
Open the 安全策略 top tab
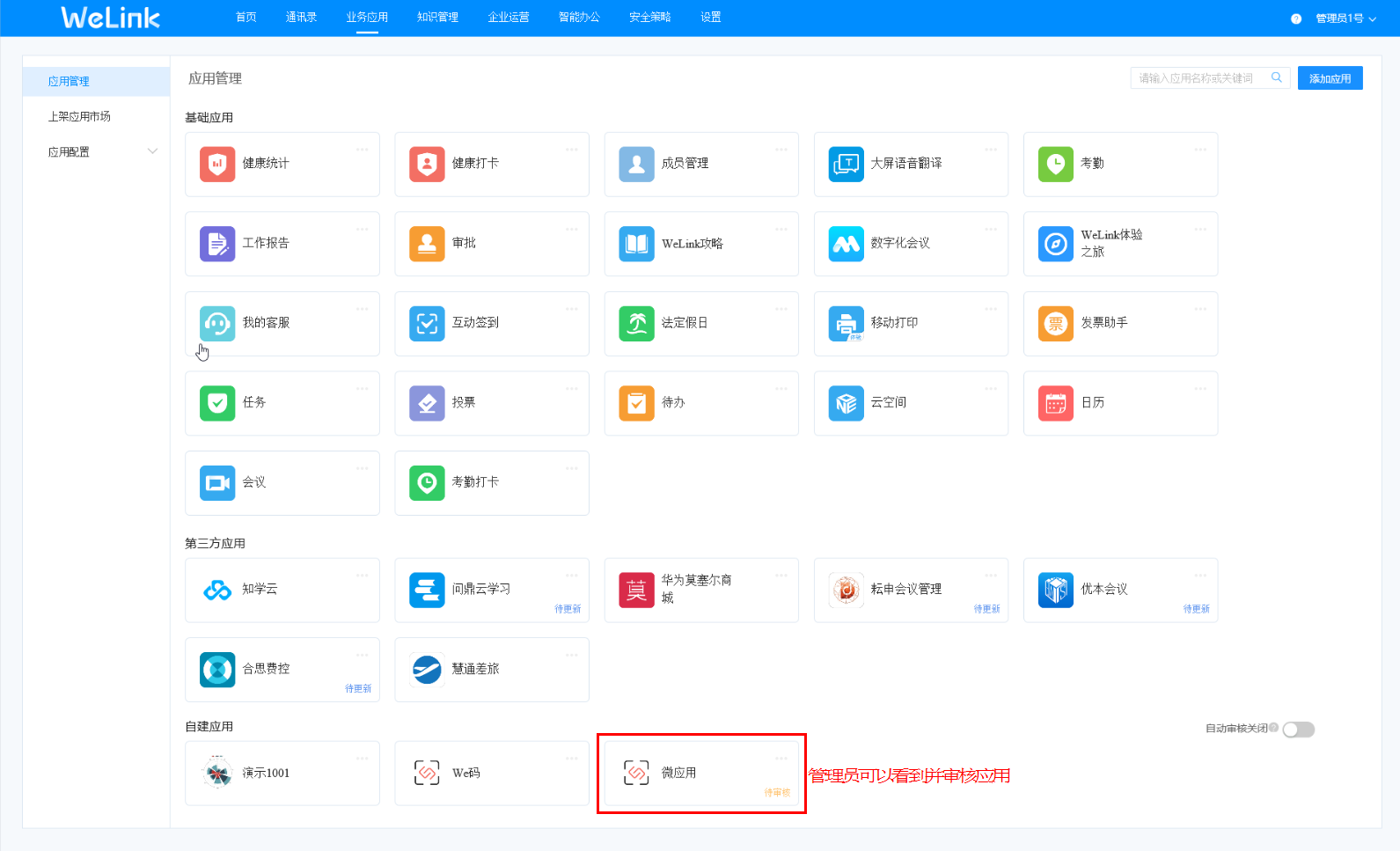point(649,18)
